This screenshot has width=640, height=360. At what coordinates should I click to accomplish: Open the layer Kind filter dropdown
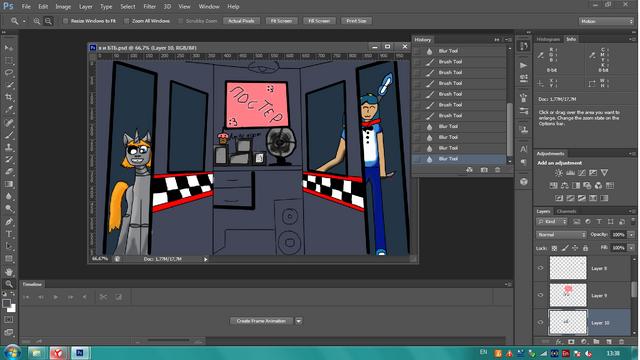click(x=552, y=222)
